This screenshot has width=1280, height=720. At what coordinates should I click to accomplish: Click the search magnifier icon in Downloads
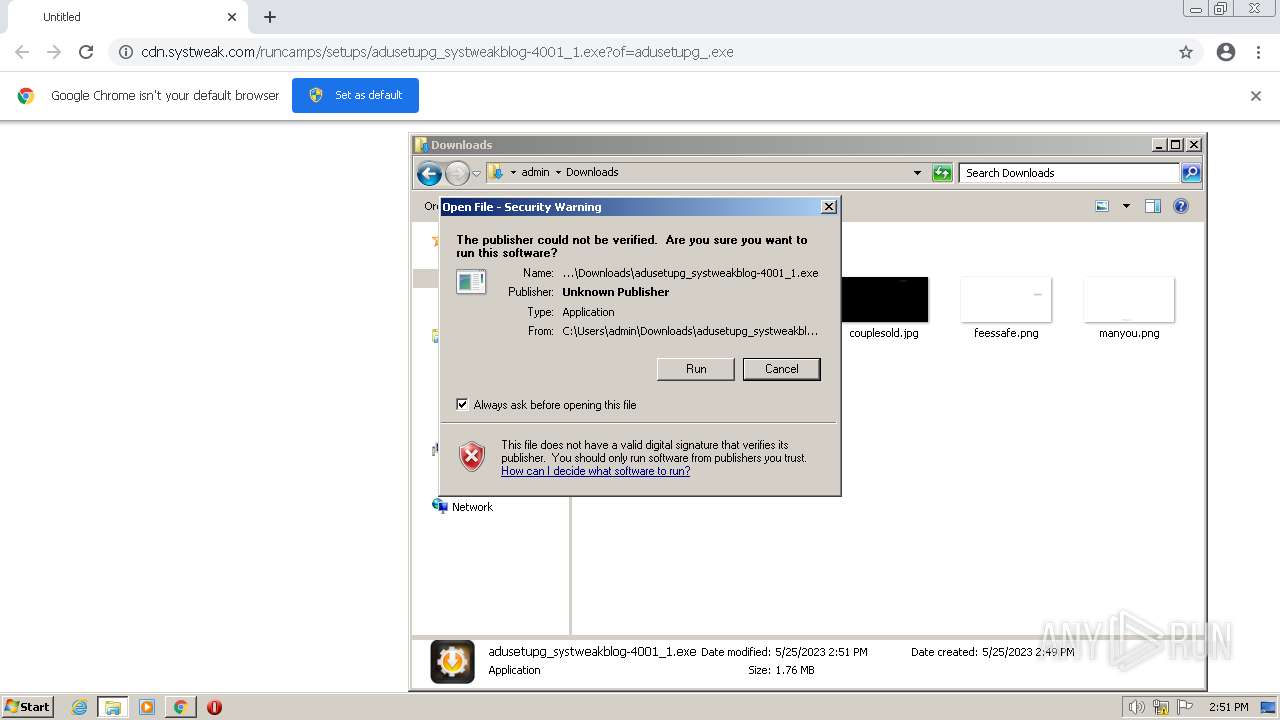[x=1191, y=173]
